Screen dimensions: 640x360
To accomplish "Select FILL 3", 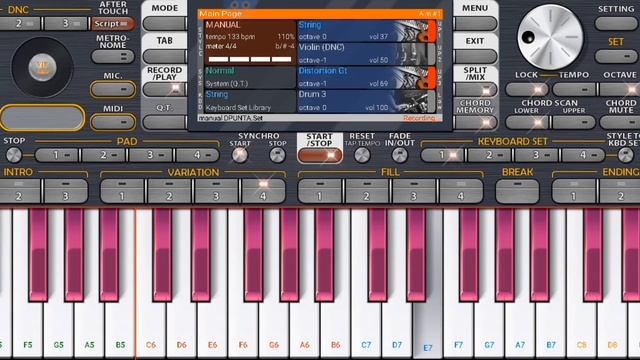I will pos(414,191).
